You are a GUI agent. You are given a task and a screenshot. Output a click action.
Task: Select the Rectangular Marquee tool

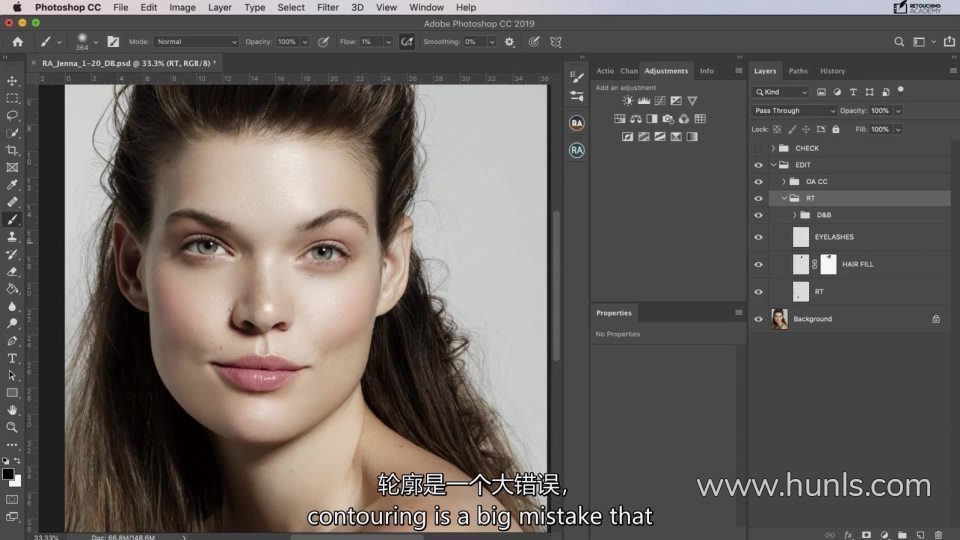click(12, 98)
